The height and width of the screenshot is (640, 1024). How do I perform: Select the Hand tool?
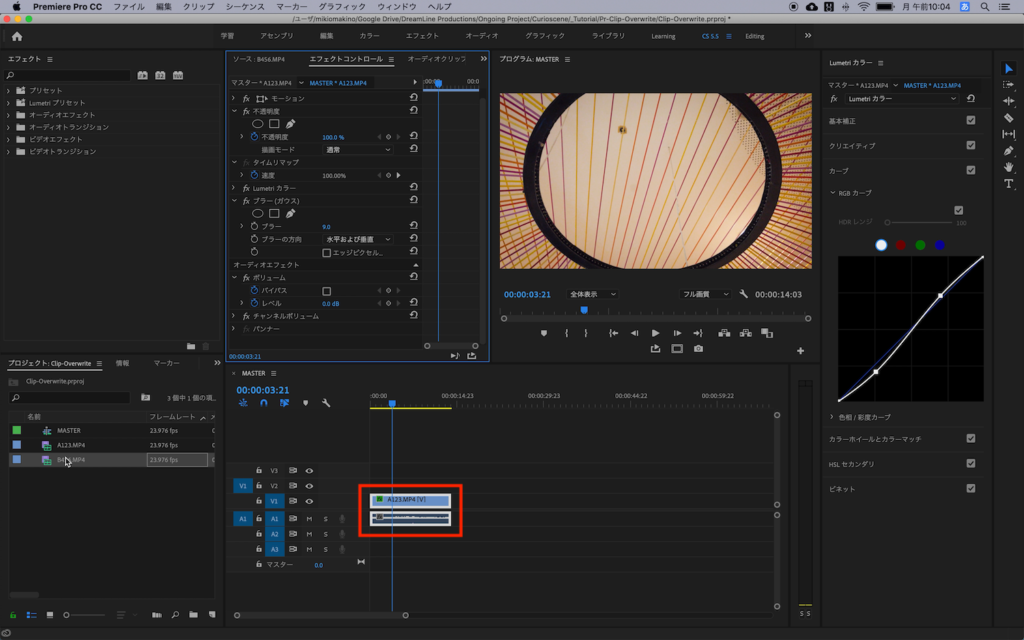pos(1008,167)
